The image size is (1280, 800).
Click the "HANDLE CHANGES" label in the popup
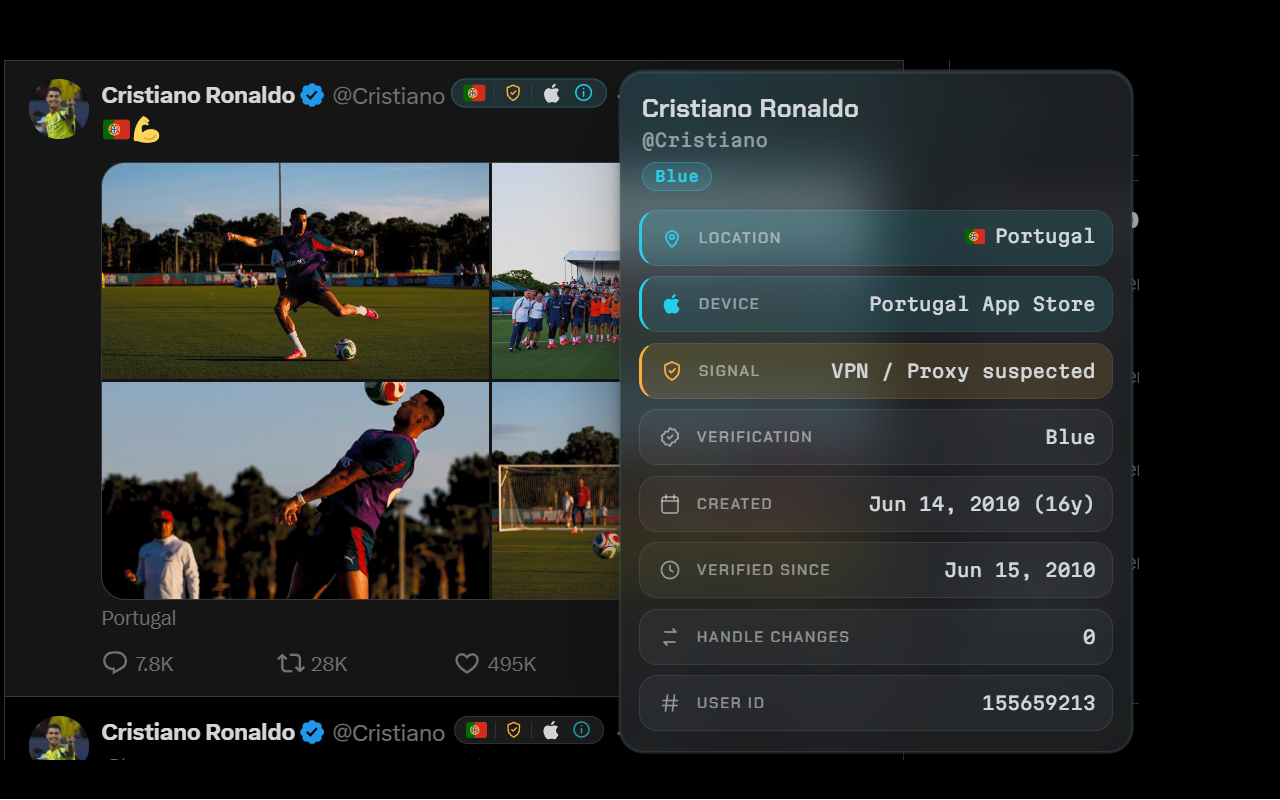coord(773,637)
